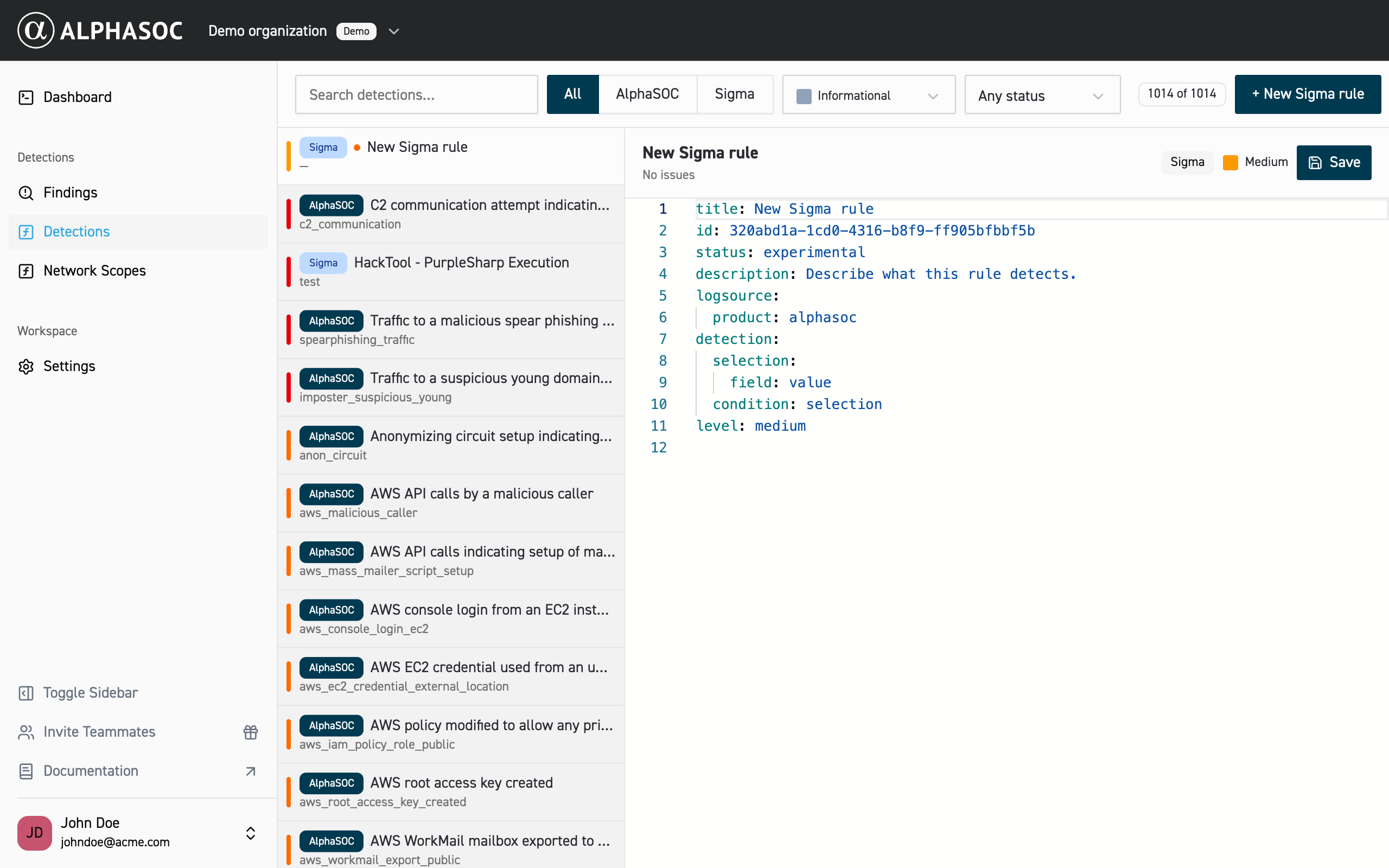Click the JD user avatar

34,832
